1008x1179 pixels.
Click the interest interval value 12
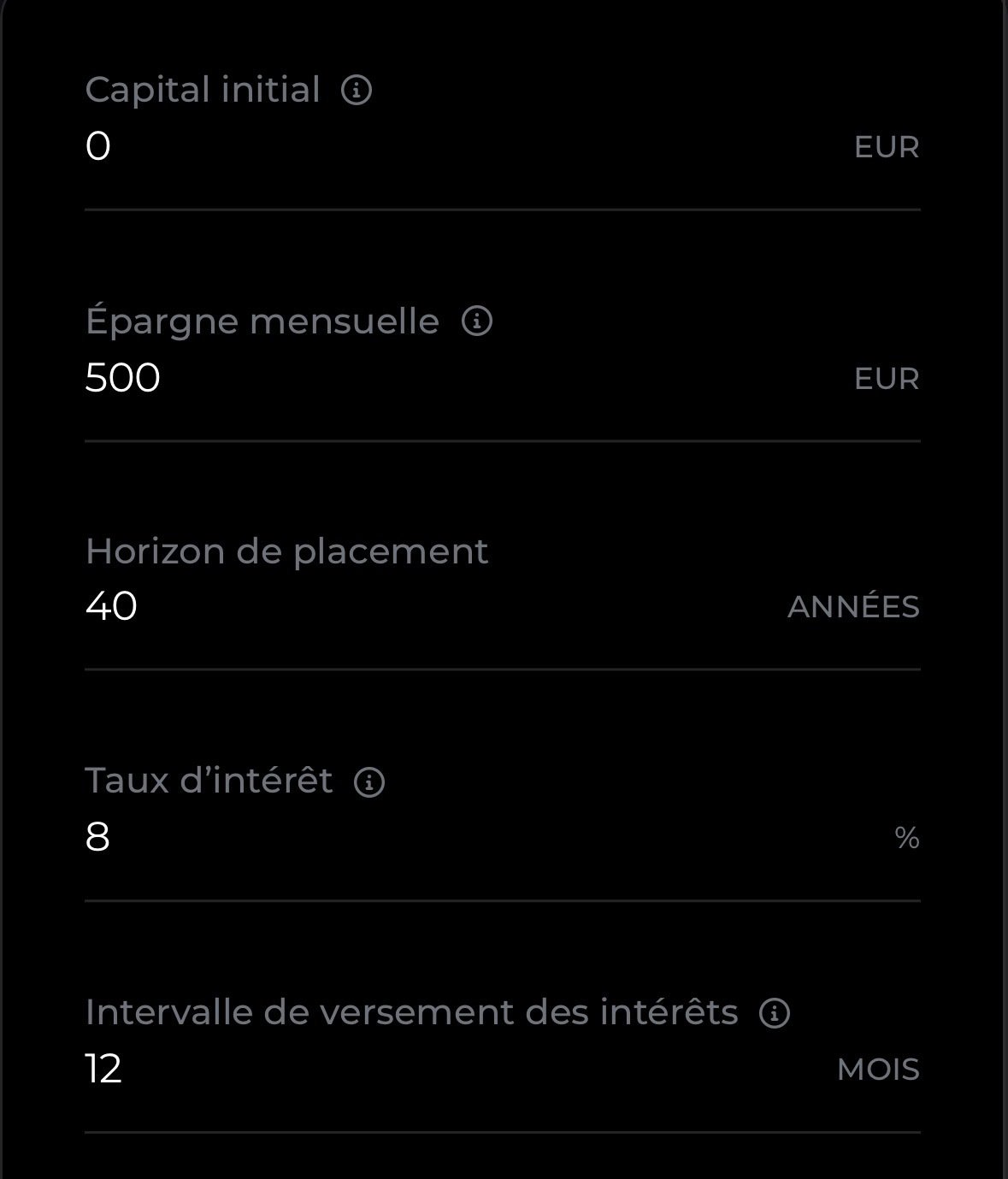tap(103, 1069)
